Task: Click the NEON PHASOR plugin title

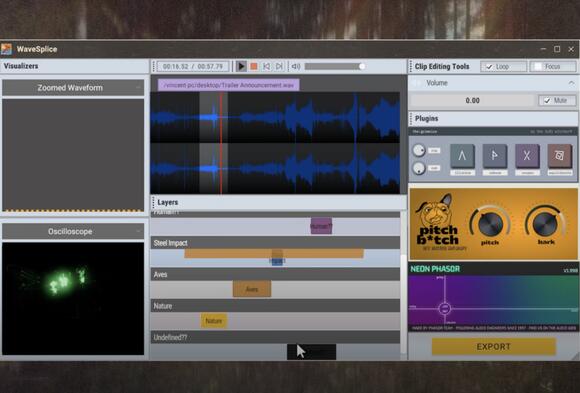Action: [x=435, y=269]
